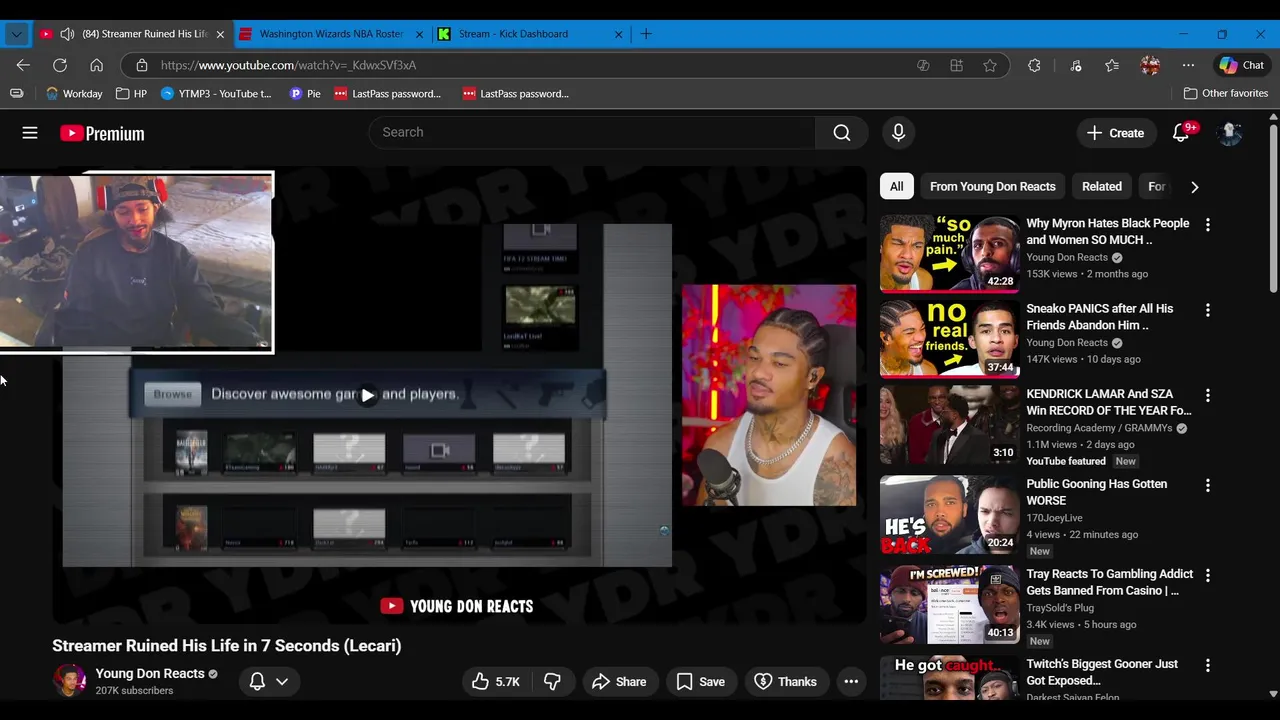The width and height of the screenshot is (1280, 720).
Task: Open Sneako PANICS video thumbnail
Action: [949, 338]
